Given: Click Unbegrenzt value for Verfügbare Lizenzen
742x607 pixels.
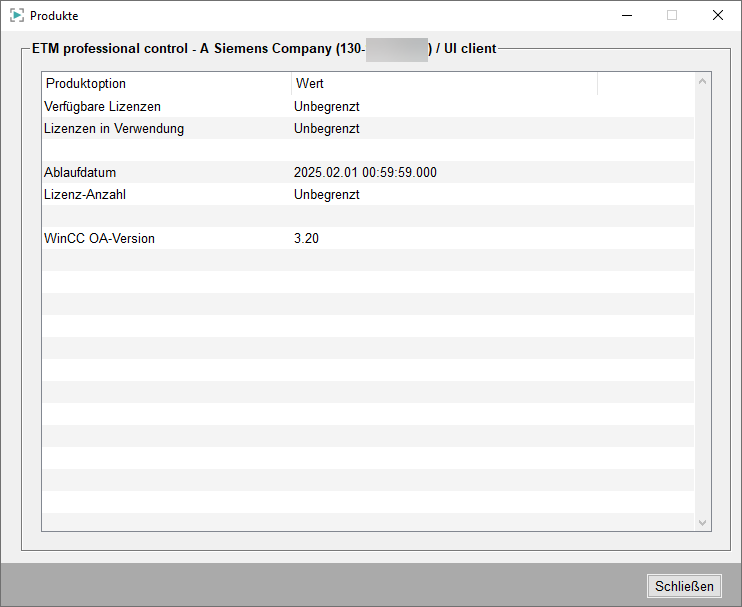Looking at the screenshot, I should (327, 106).
